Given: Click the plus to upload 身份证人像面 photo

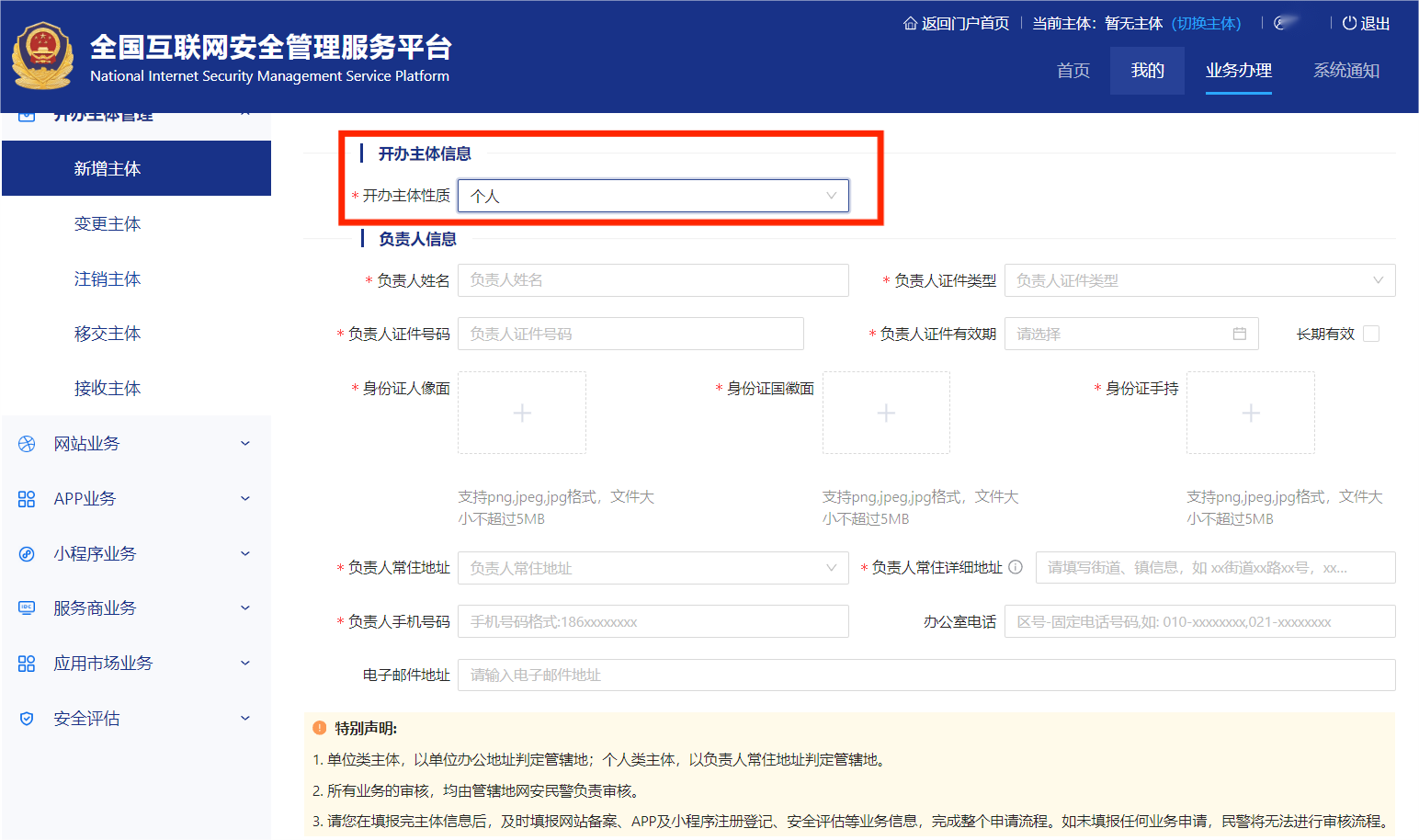Looking at the screenshot, I should [x=521, y=413].
